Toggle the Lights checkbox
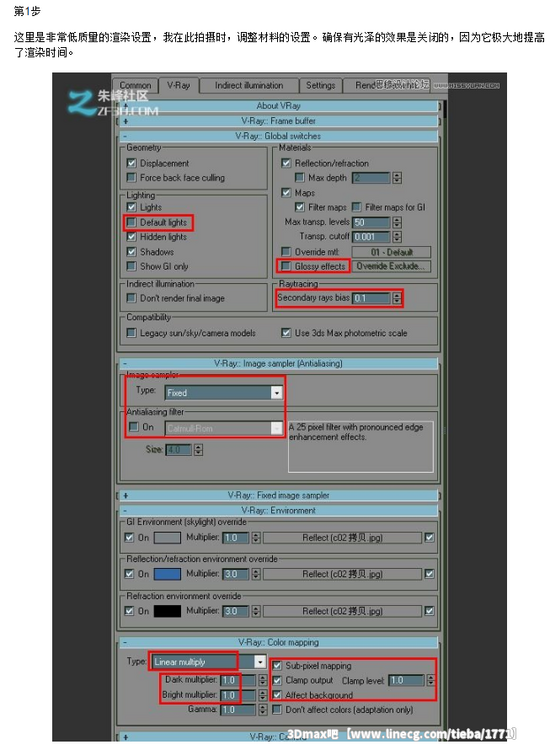550x750 pixels. pos(132,207)
